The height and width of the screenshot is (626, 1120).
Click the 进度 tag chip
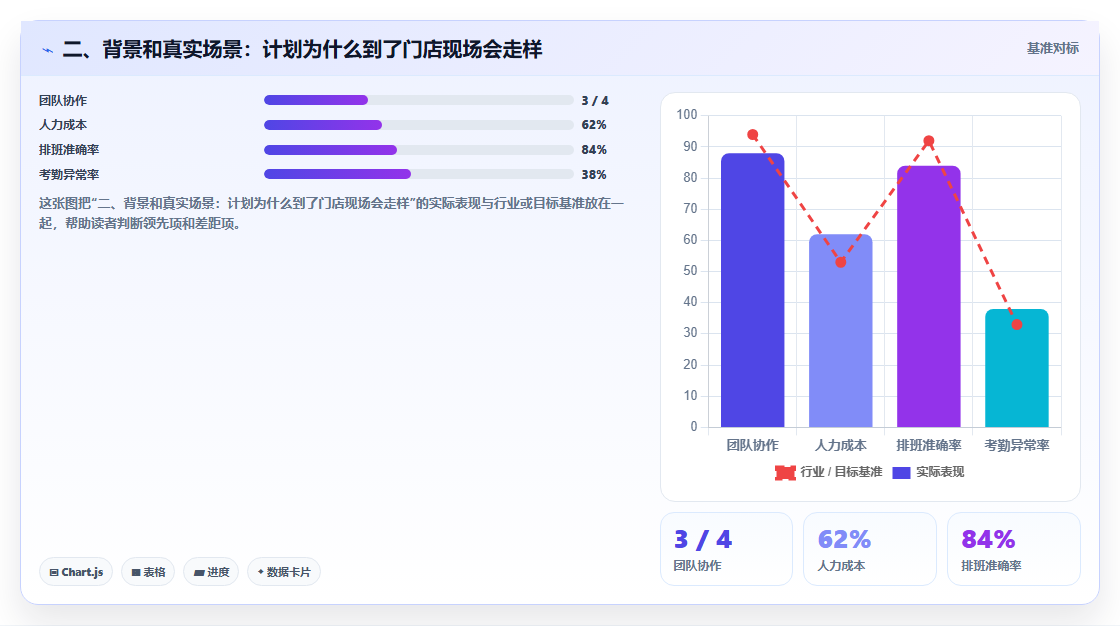tap(211, 572)
